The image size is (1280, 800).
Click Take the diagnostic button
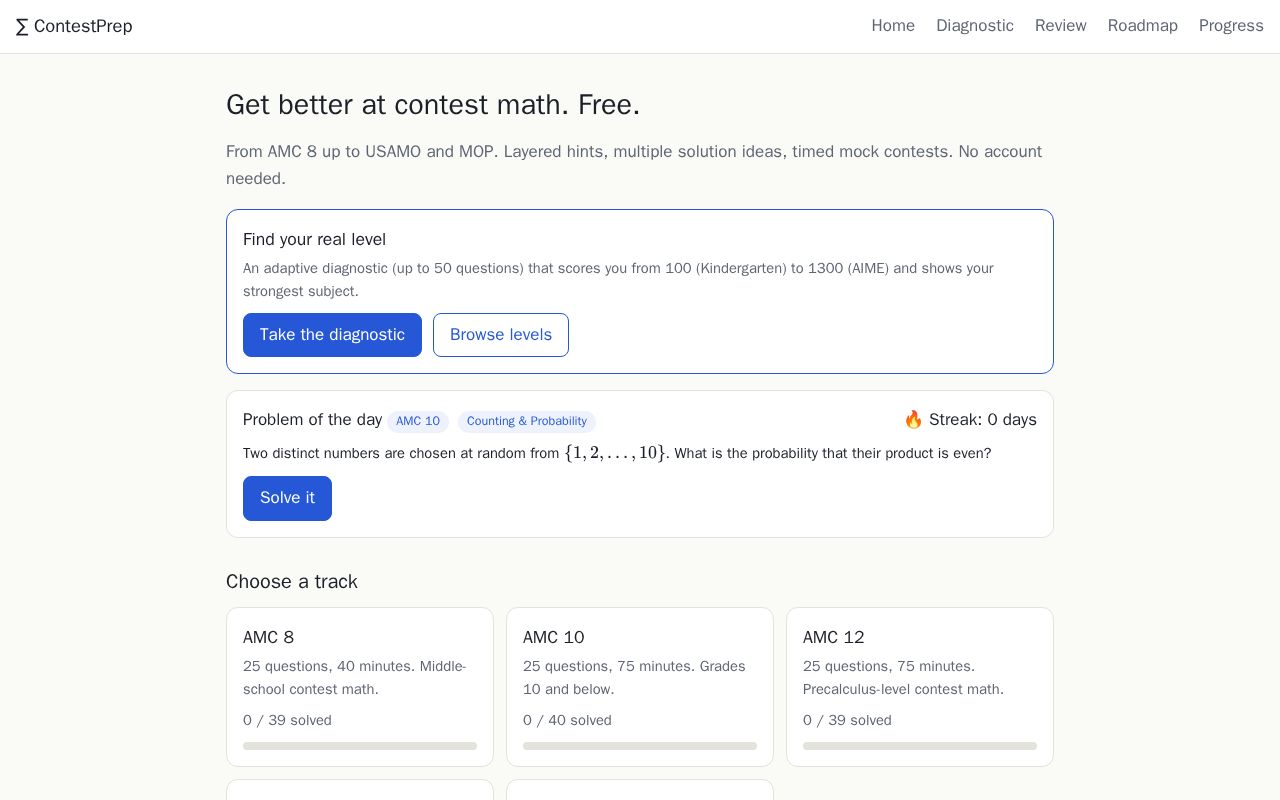332,335
